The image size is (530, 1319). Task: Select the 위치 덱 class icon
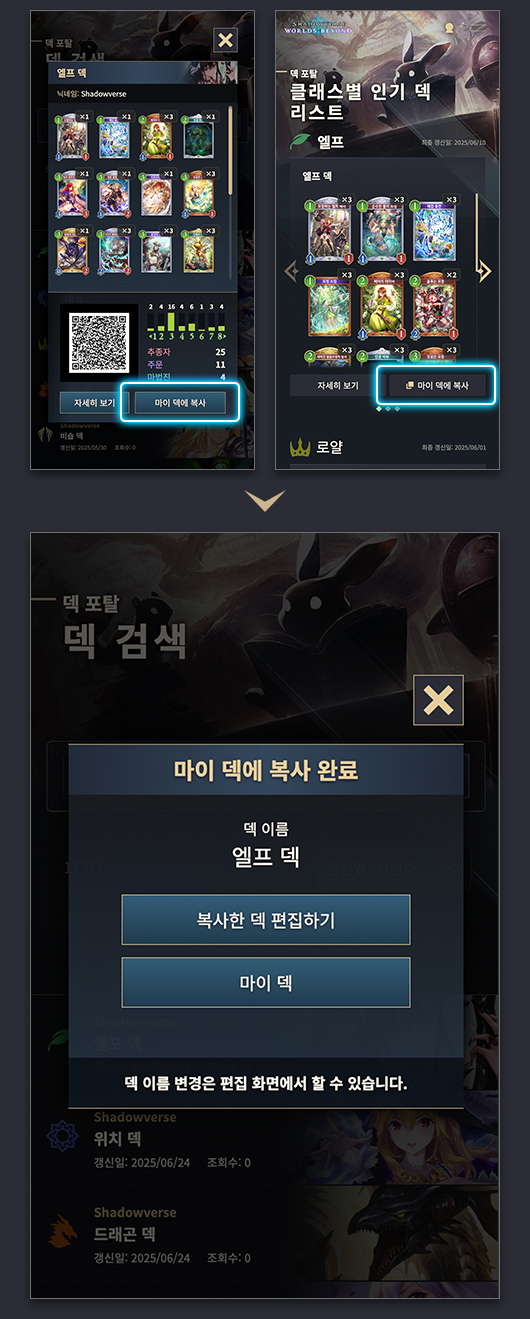[63, 1137]
